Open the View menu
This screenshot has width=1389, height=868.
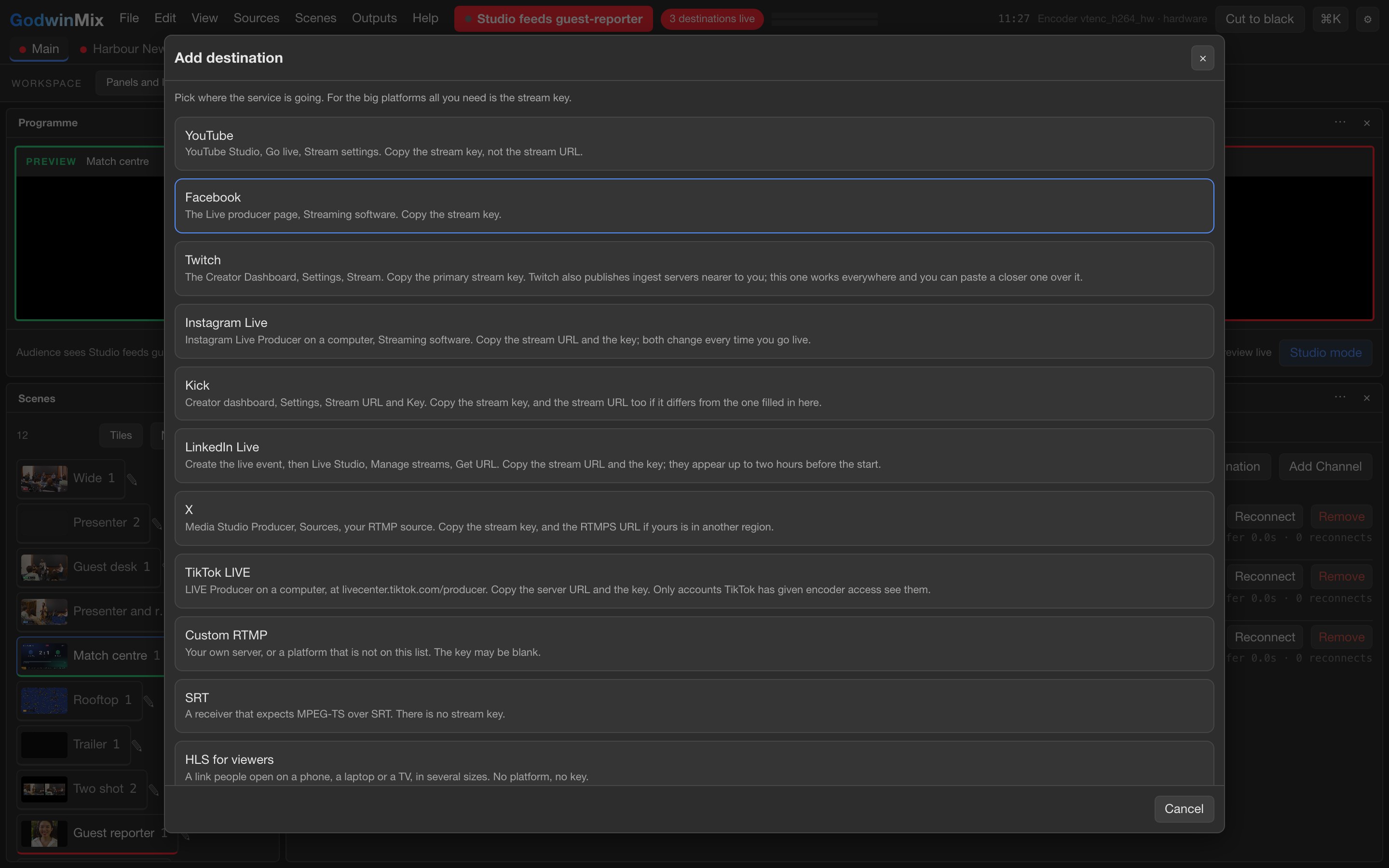click(x=205, y=18)
